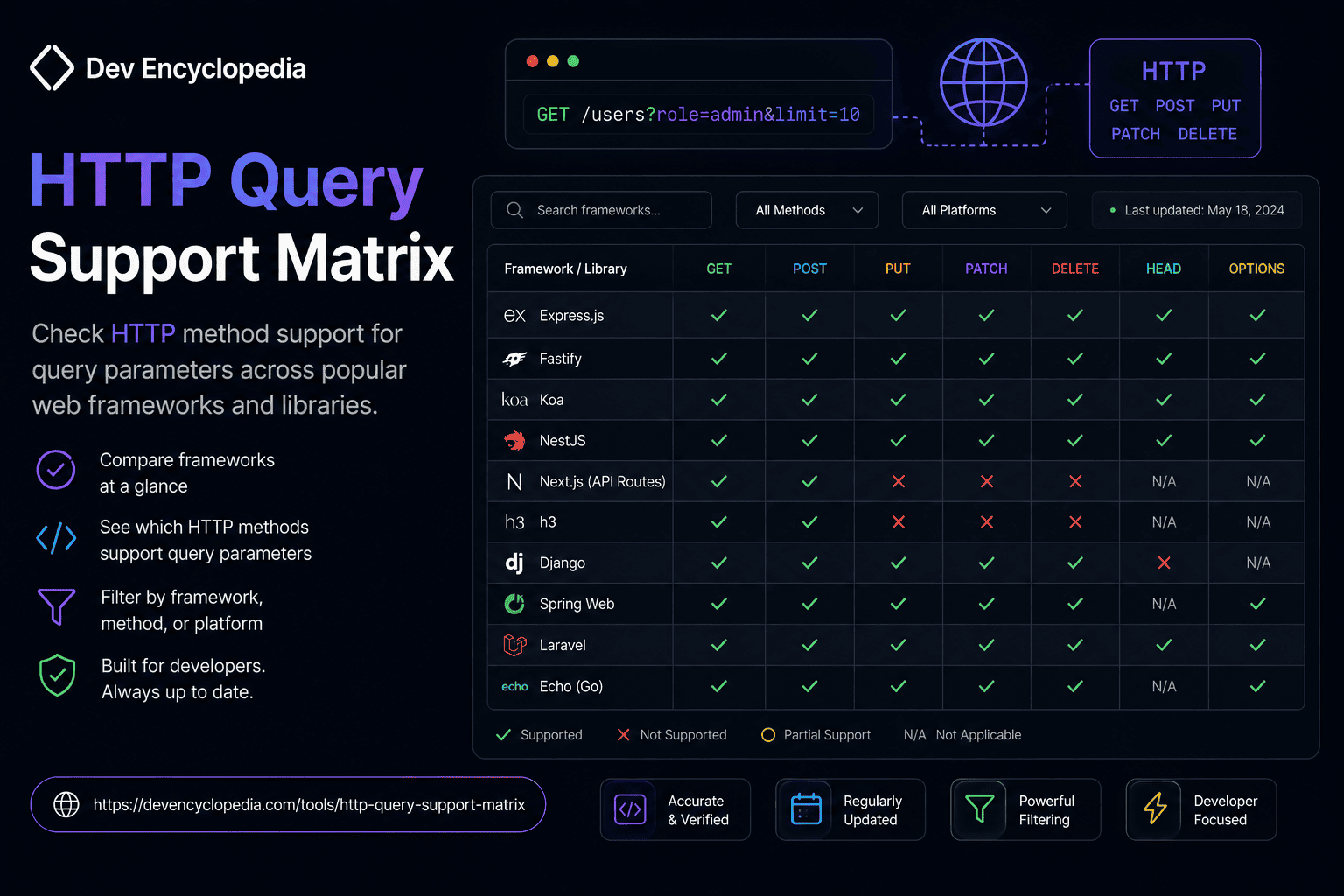
Task: Click the Koa logo icon
Action: click(x=514, y=400)
